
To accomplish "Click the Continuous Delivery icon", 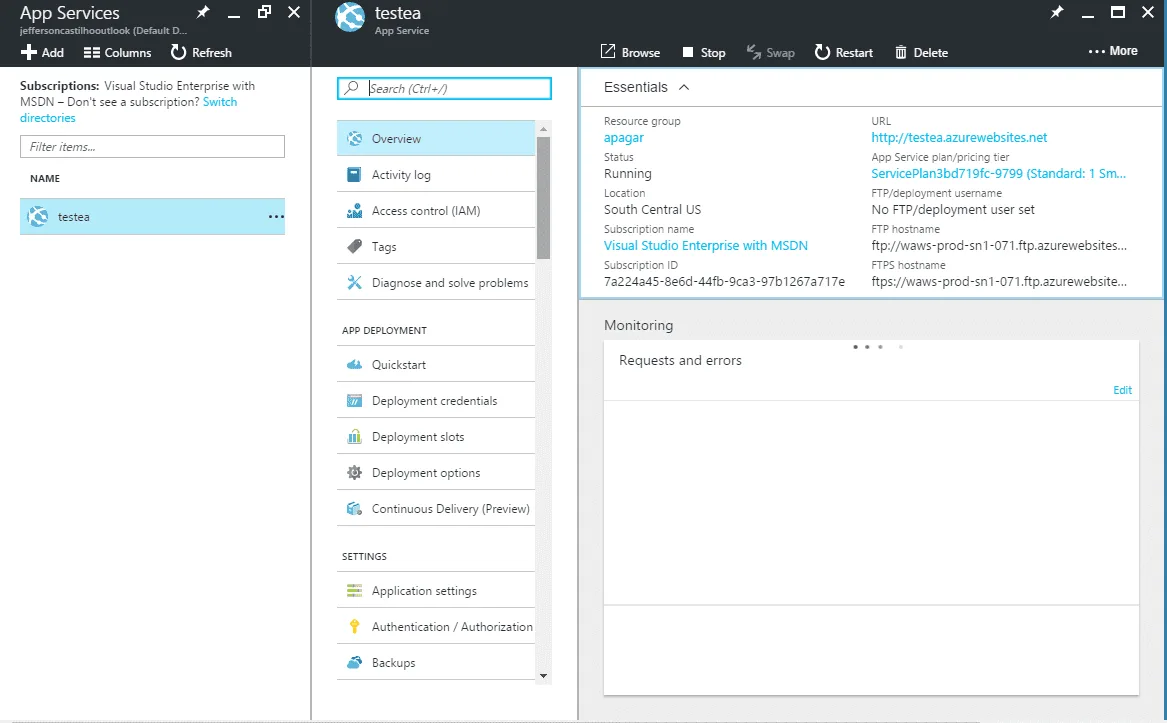I will click(354, 509).
